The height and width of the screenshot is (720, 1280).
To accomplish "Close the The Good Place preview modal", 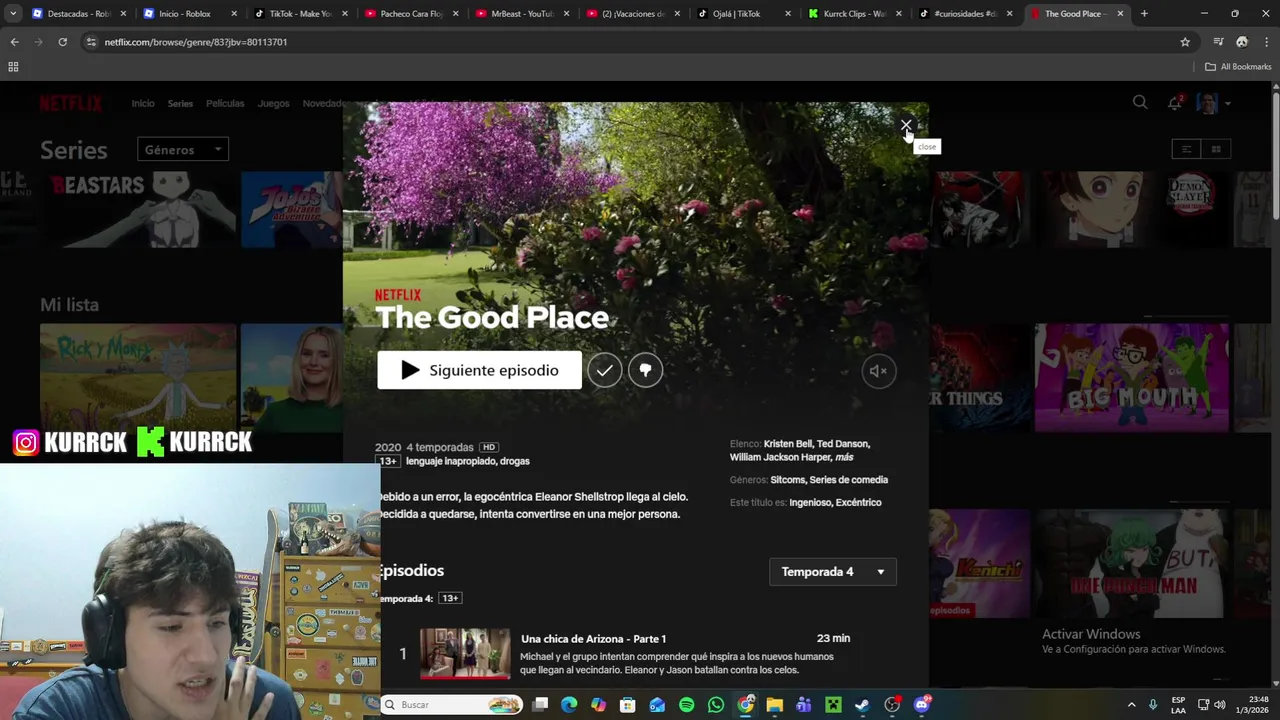I will 906,126.
